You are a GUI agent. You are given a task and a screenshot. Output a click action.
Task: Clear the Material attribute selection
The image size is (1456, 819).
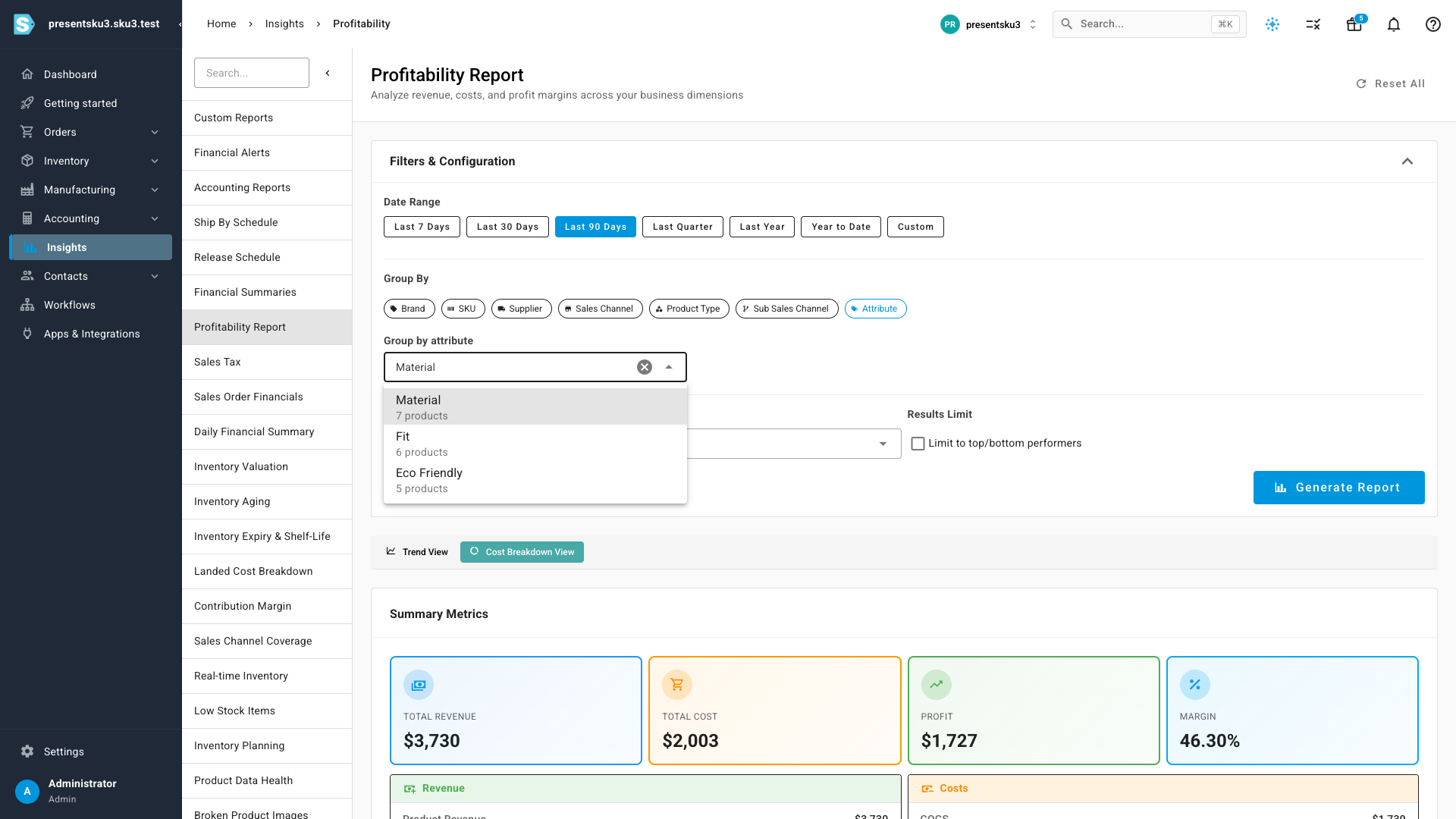pos(645,367)
